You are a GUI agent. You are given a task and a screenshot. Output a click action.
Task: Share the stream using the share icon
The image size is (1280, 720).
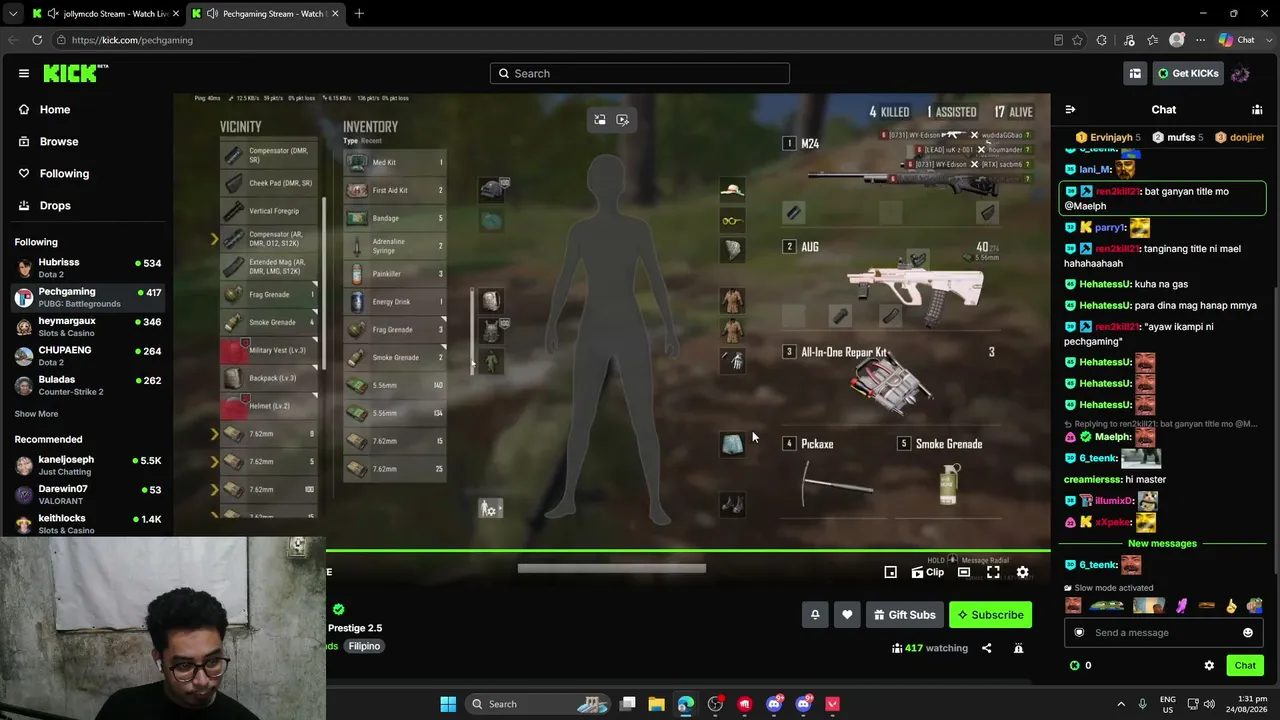coord(986,648)
